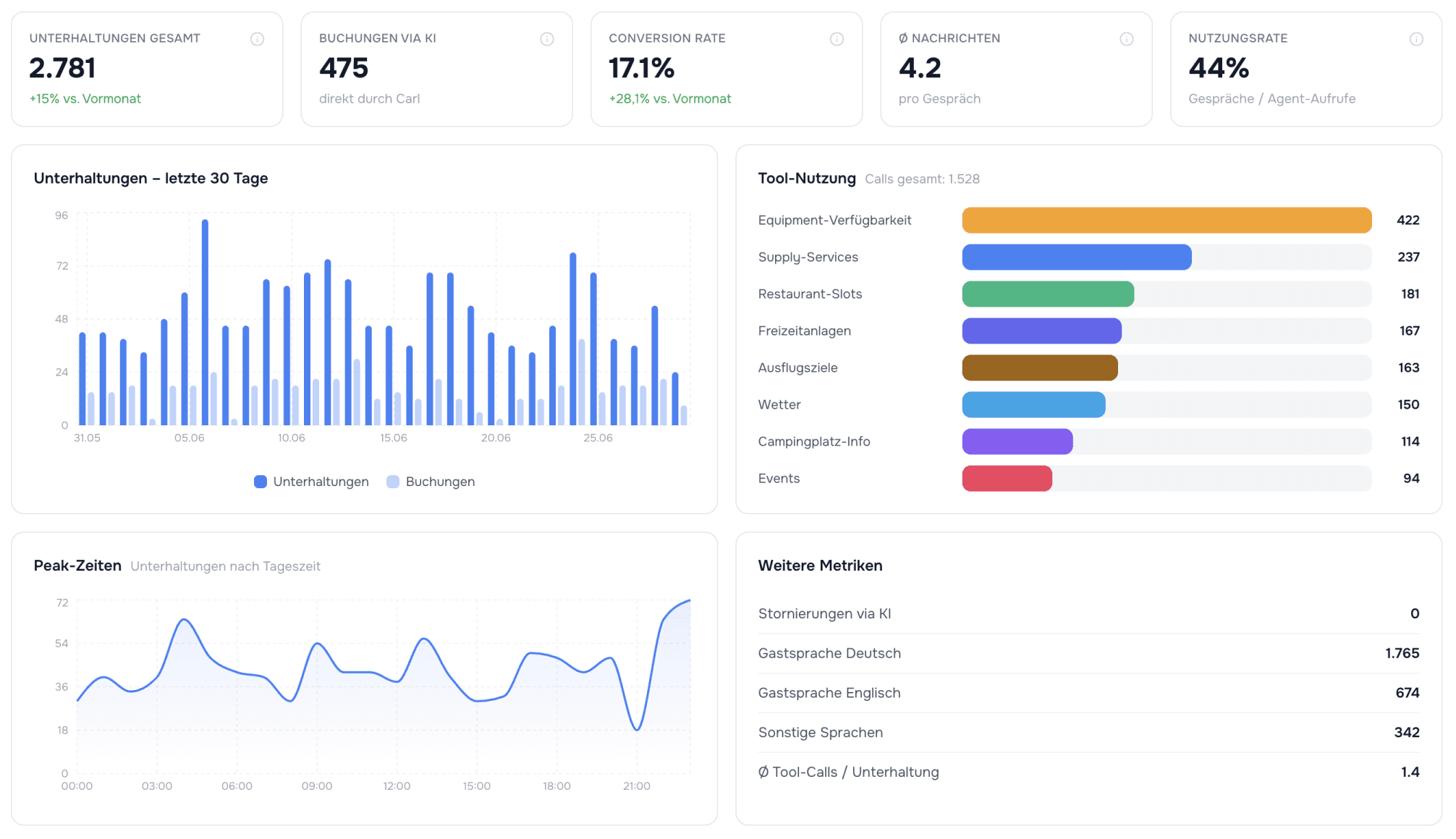Click the red Events bar
The height and width of the screenshot is (839, 1456).
coord(1007,479)
